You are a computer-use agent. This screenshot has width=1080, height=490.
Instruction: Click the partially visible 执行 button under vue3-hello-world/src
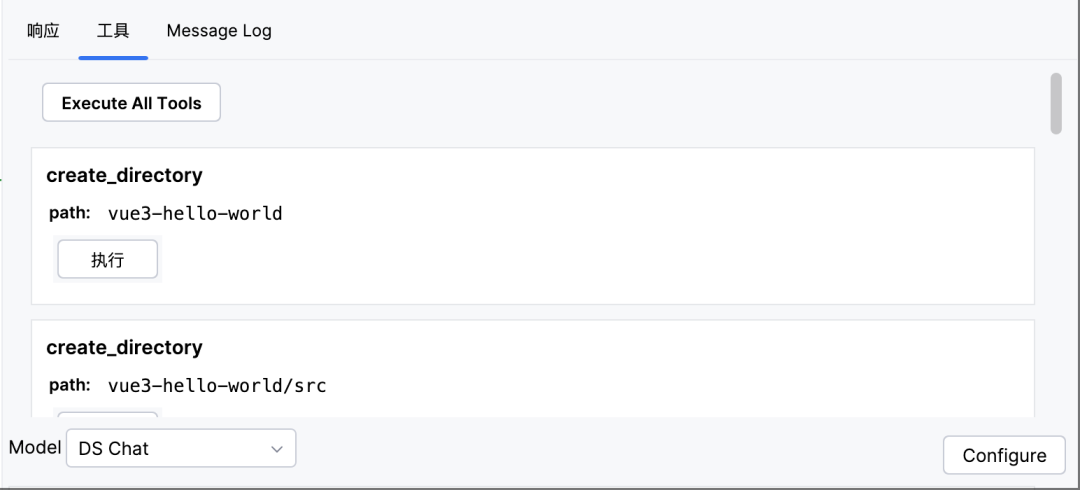[107, 414]
